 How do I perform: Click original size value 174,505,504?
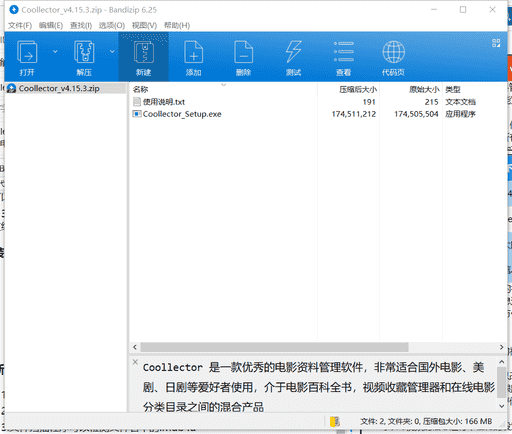click(x=416, y=114)
